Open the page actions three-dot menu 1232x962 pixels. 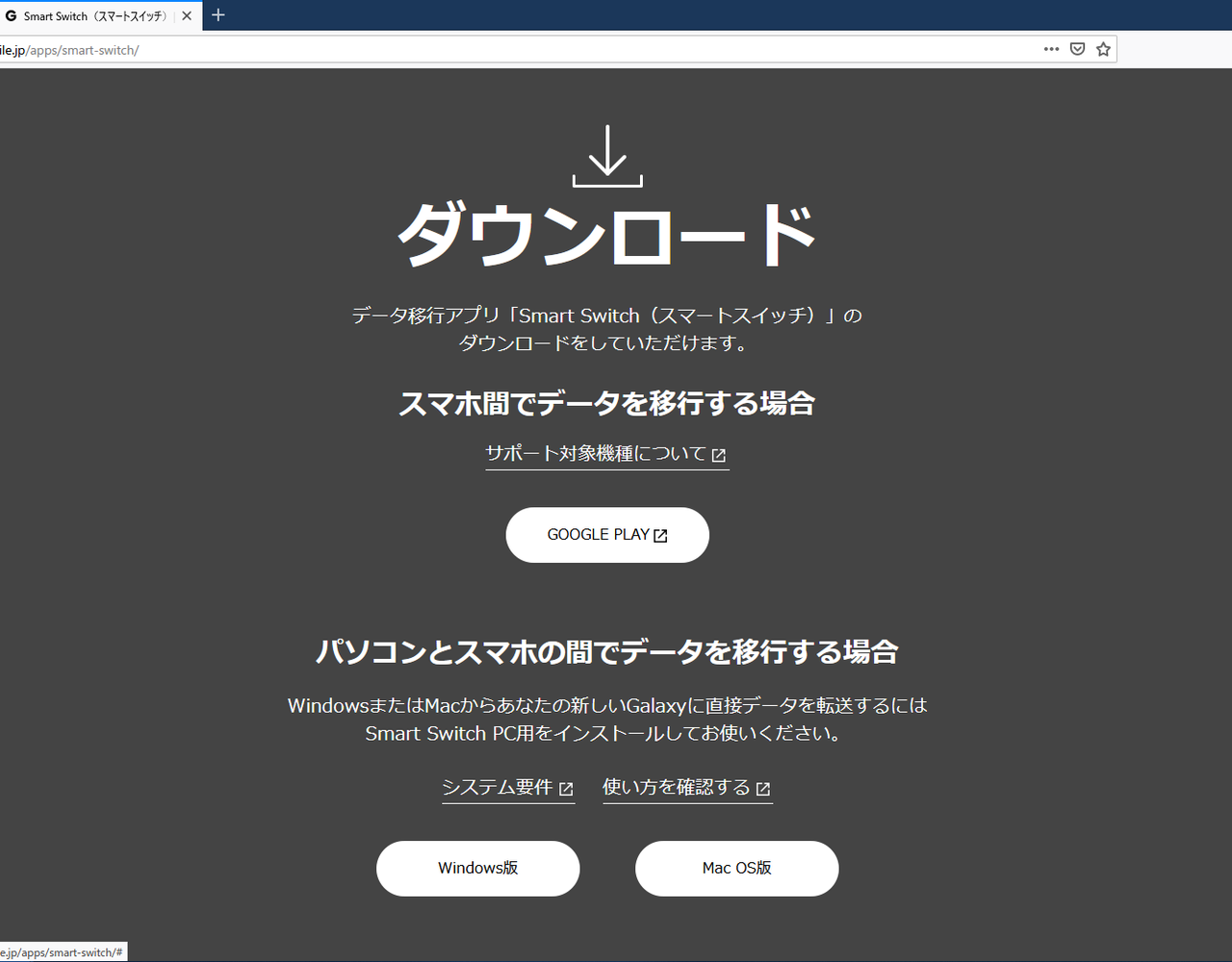tap(1051, 49)
